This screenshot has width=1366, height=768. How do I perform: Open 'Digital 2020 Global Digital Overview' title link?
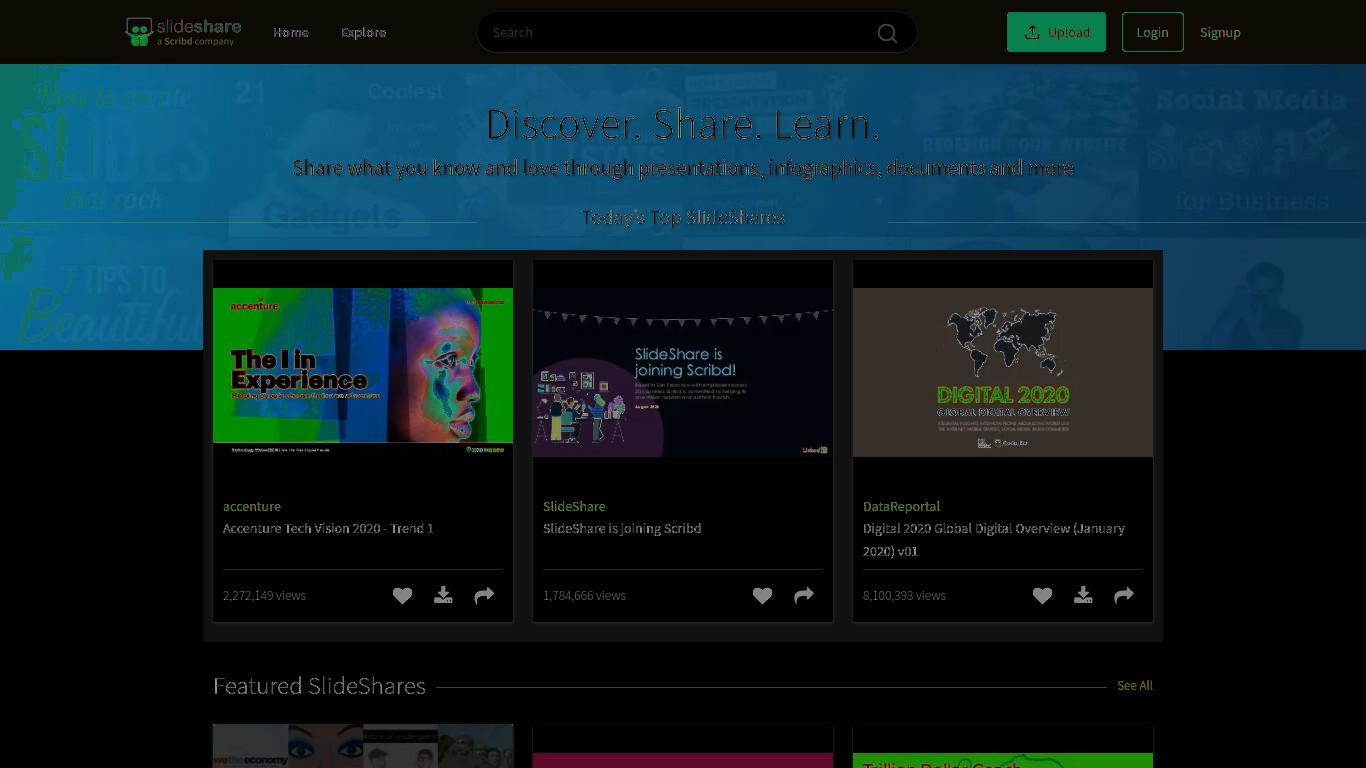click(994, 539)
